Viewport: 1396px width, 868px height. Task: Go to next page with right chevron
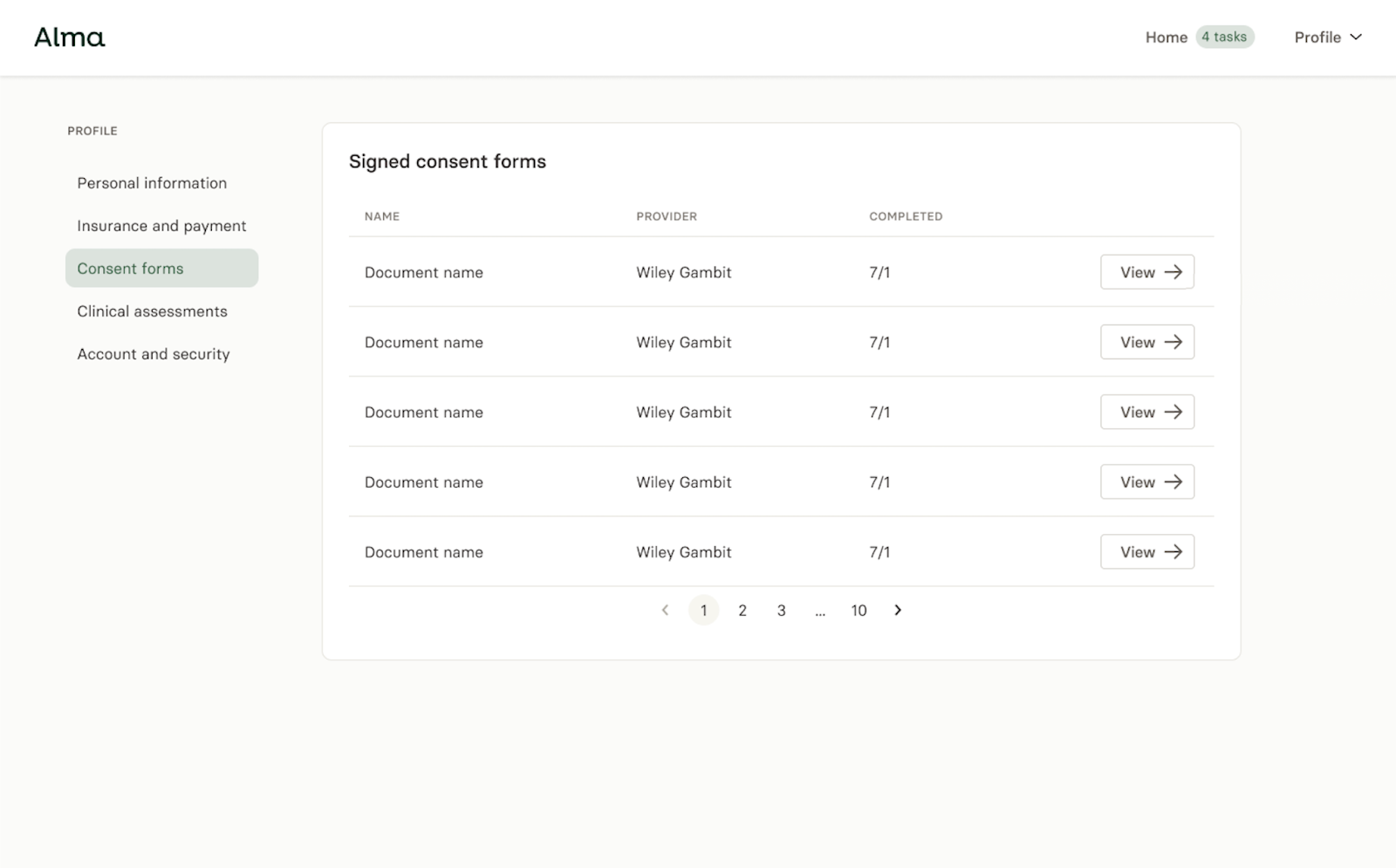[898, 611]
